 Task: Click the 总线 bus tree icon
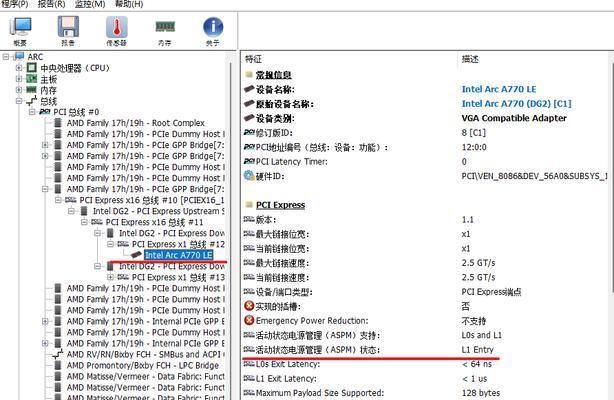[32, 101]
